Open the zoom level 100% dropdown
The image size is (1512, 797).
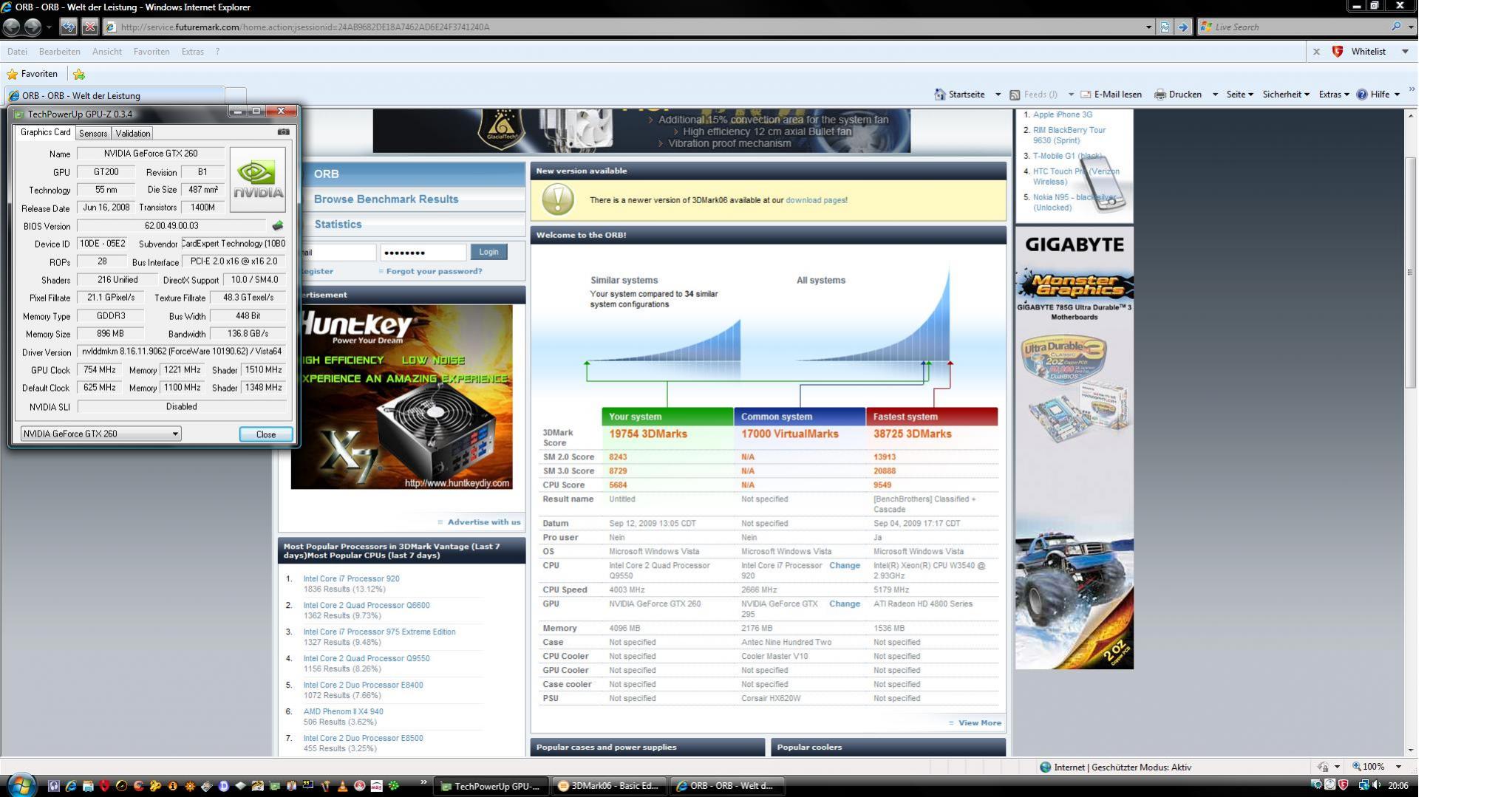click(1397, 767)
